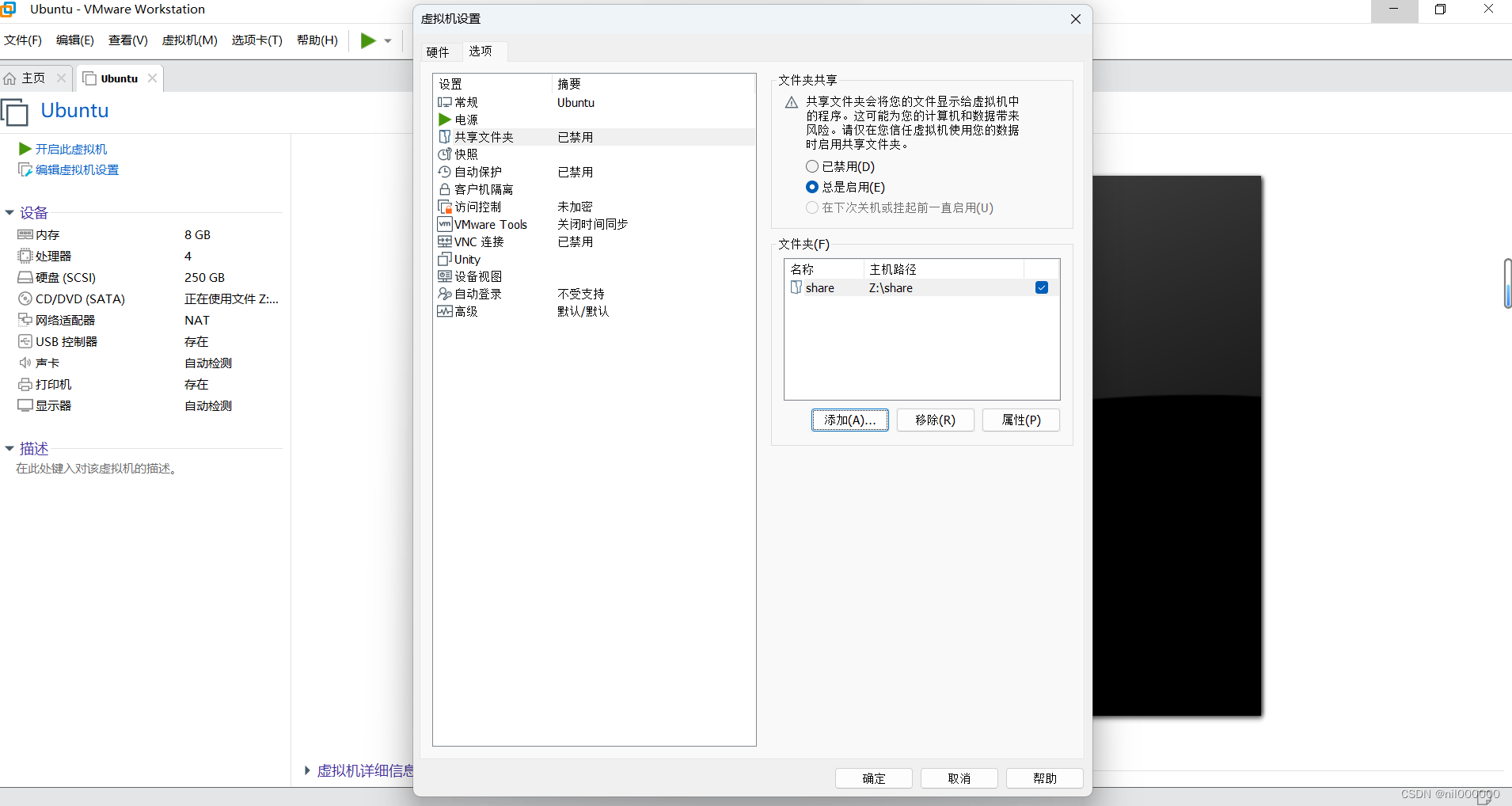Click the VNC 连接 icon

pos(445,241)
